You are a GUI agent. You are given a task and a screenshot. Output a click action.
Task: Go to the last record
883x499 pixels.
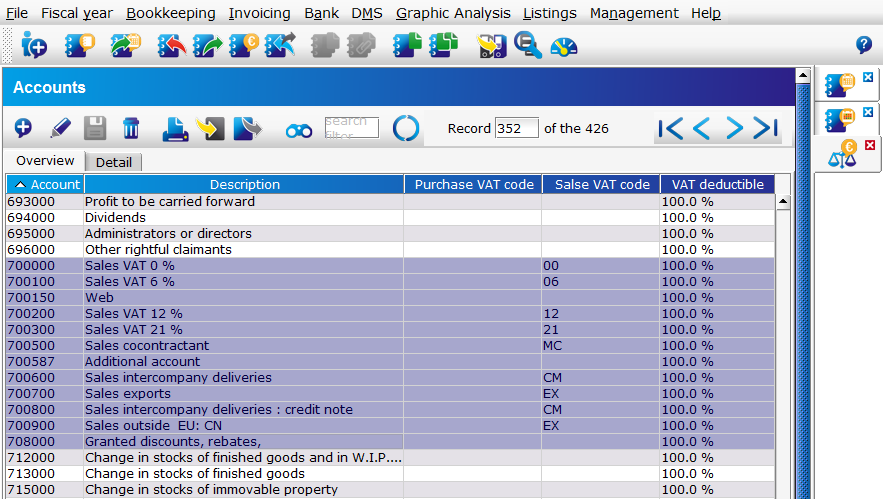(766, 128)
